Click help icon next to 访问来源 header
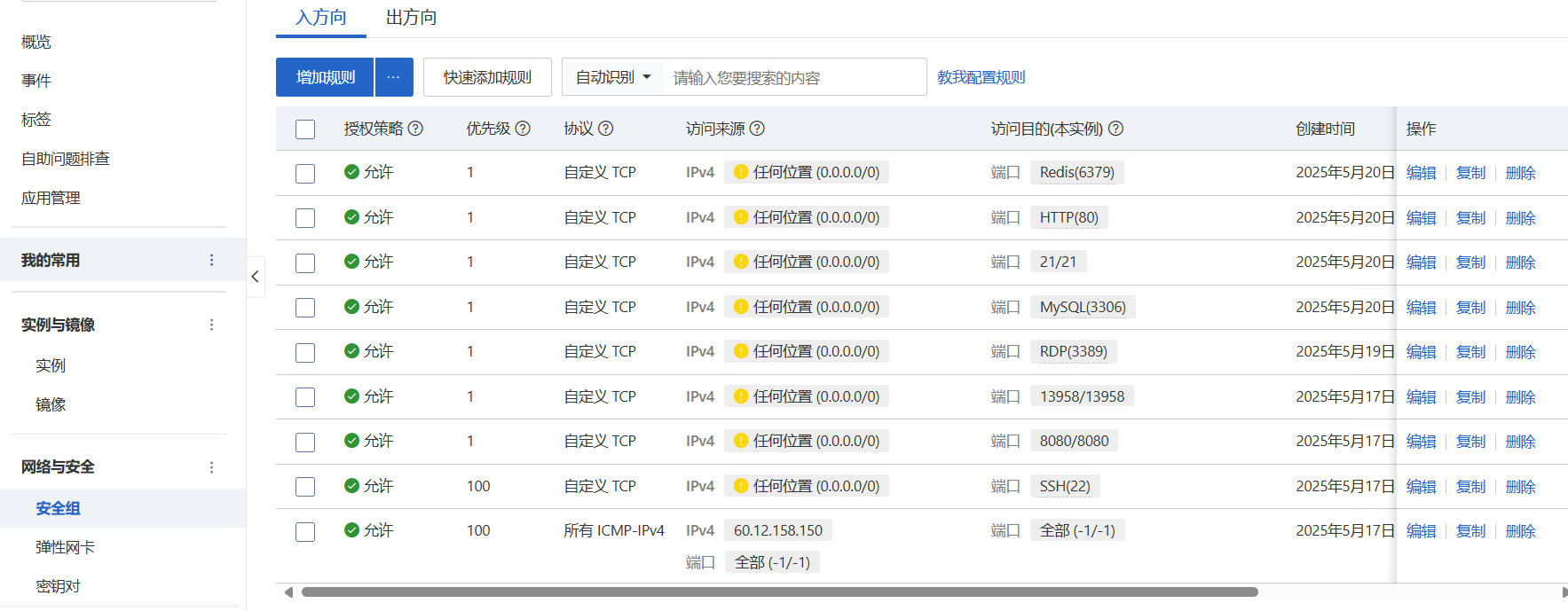 757,129
